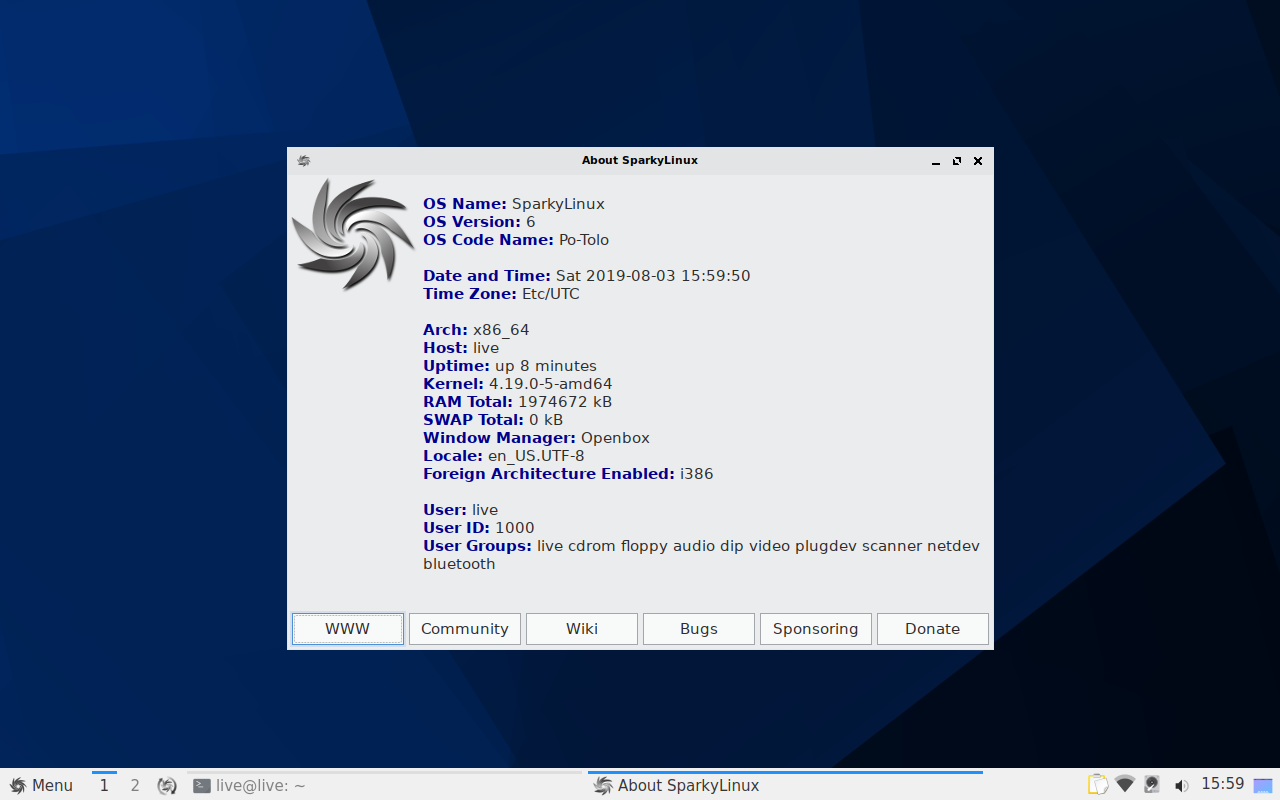The image size is (1280, 800).
Task: Click the taskbar clock showing 15:59
Action: click(x=1222, y=784)
